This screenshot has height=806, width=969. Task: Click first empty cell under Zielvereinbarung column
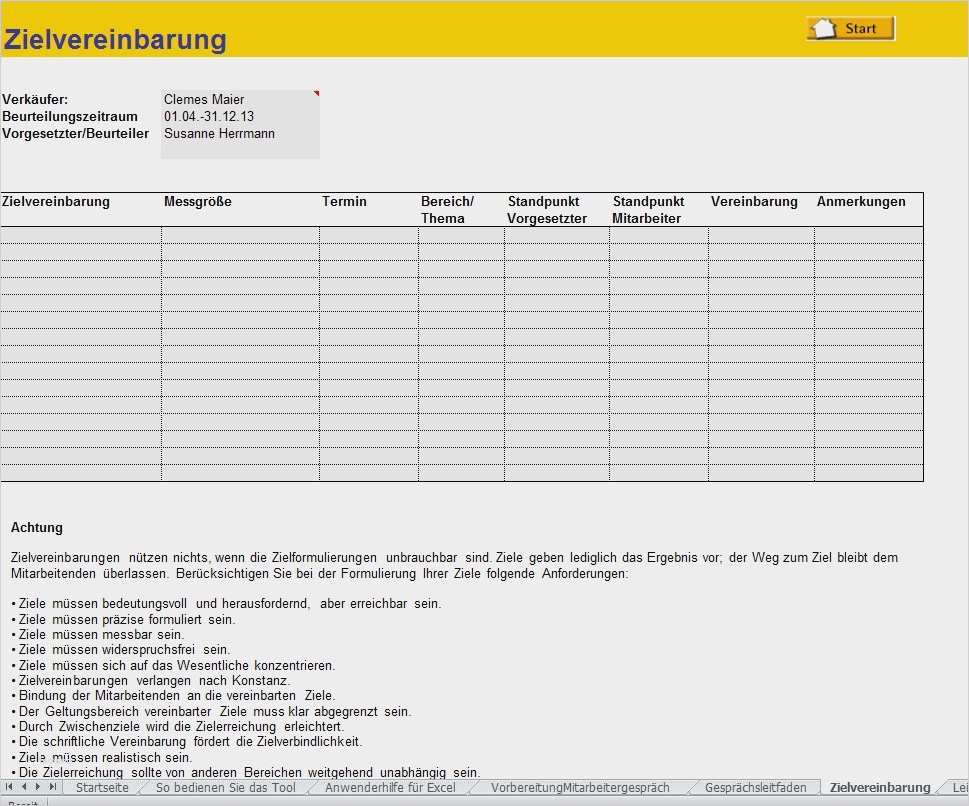pyautogui.click(x=81, y=235)
